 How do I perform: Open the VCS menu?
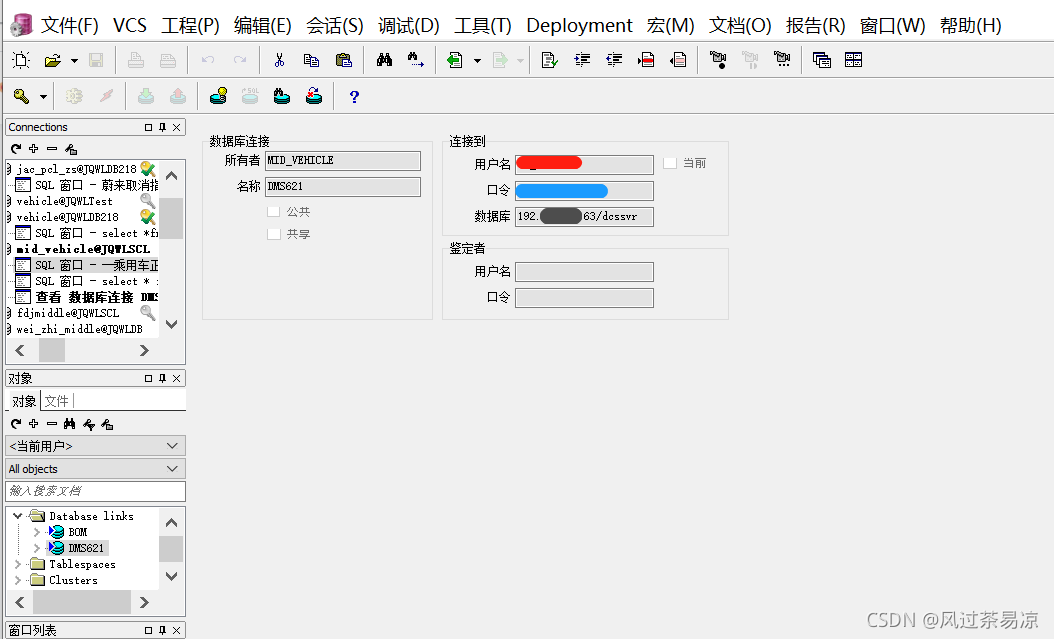click(x=130, y=26)
